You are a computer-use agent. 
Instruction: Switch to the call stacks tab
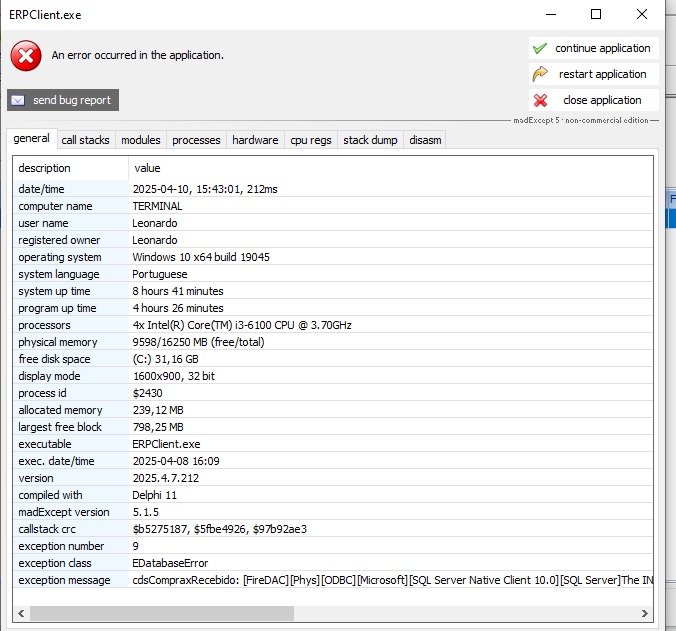click(85, 140)
